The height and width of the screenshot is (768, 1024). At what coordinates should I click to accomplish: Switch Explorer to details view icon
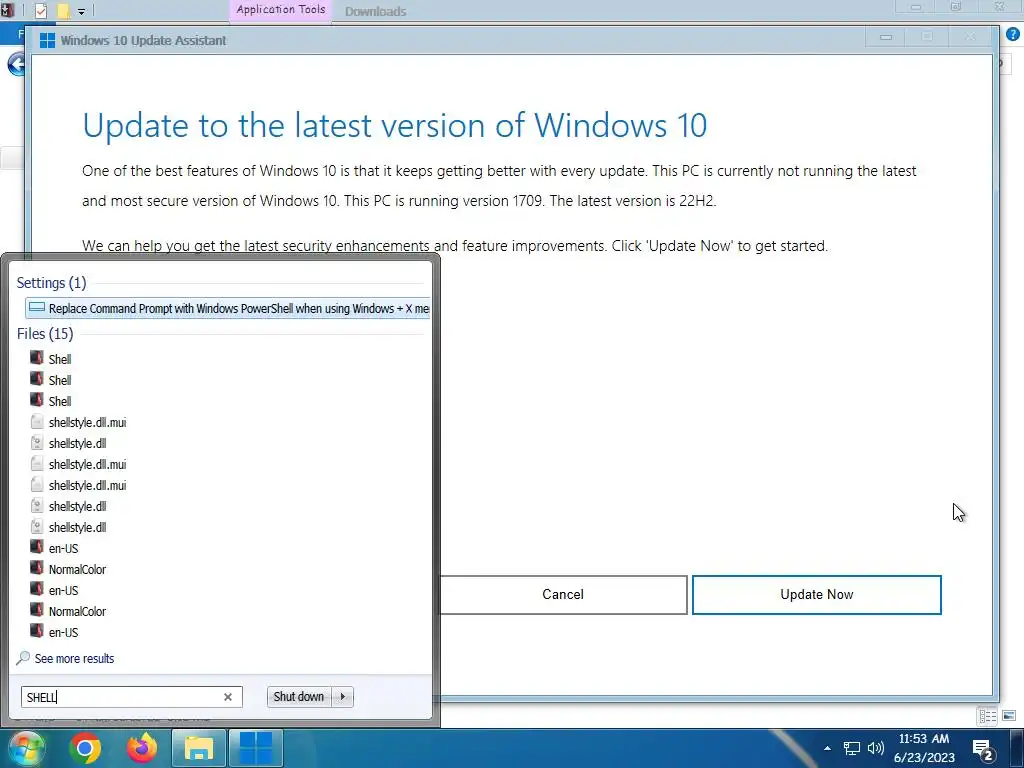(x=987, y=716)
